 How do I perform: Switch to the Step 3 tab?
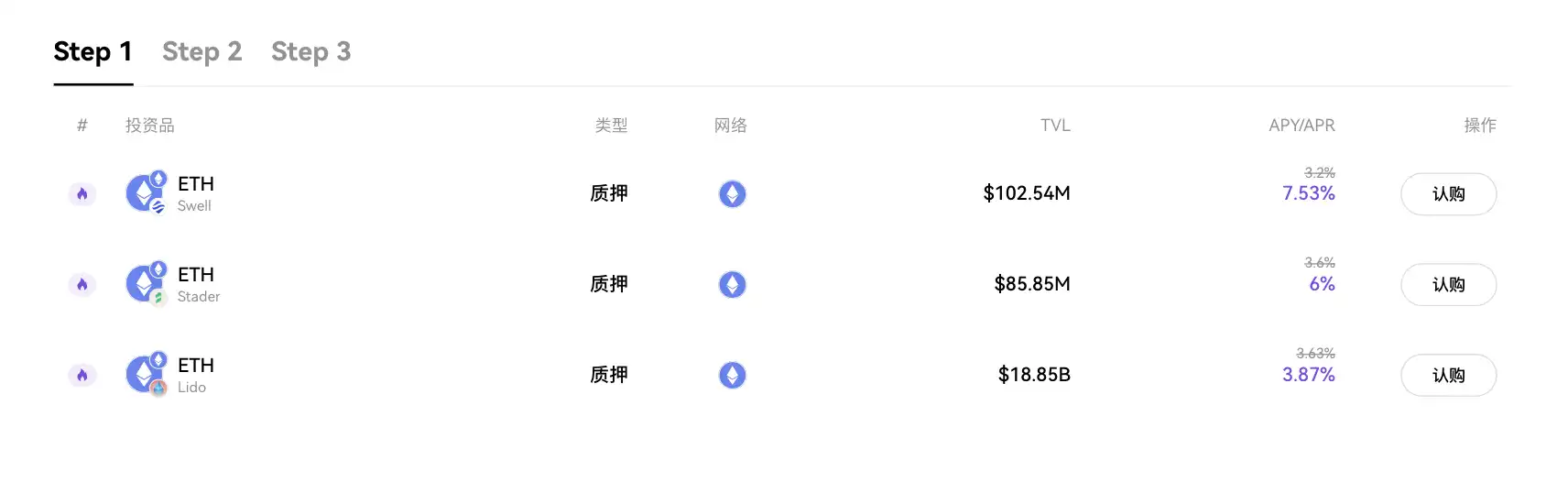pos(310,51)
